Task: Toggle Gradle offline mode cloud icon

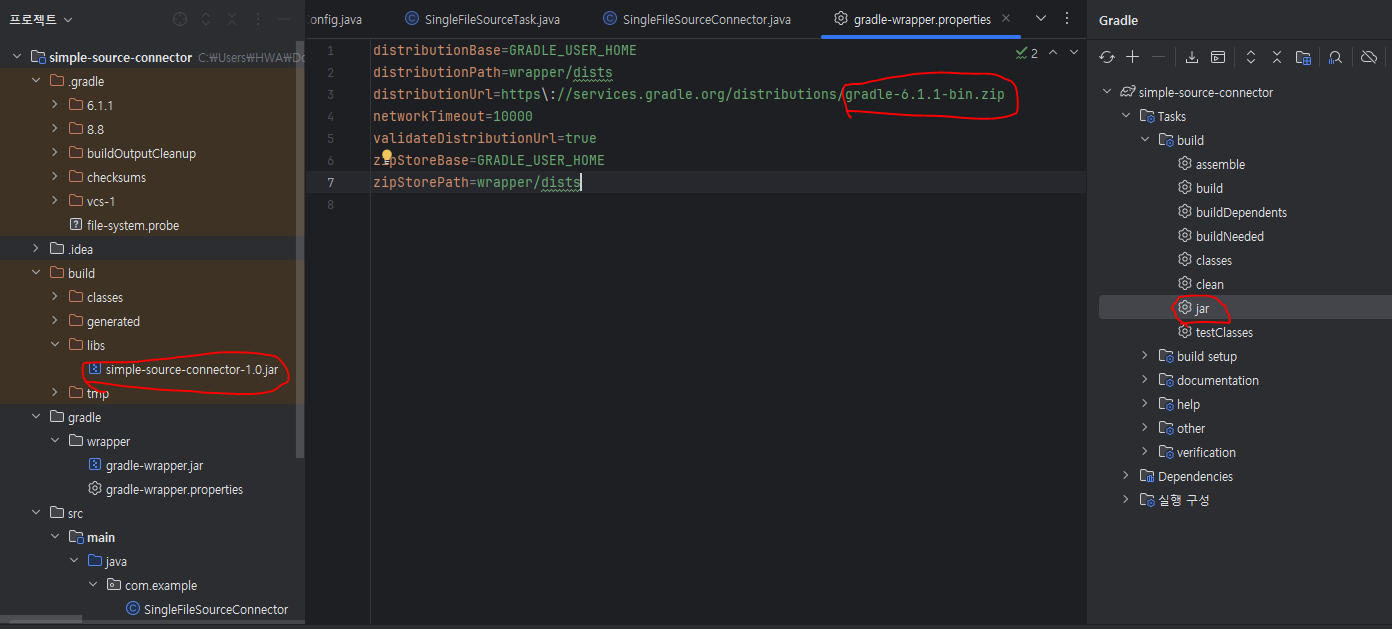Action: [x=1369, y=57]
